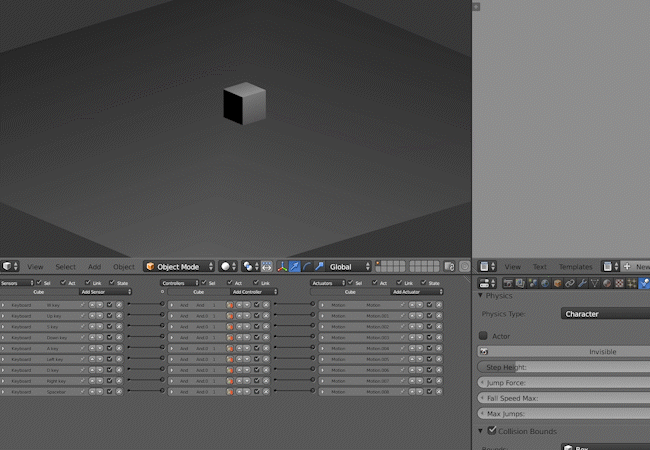Open the Material sphere tab
The image size is (650, 450).
point(607,283)
